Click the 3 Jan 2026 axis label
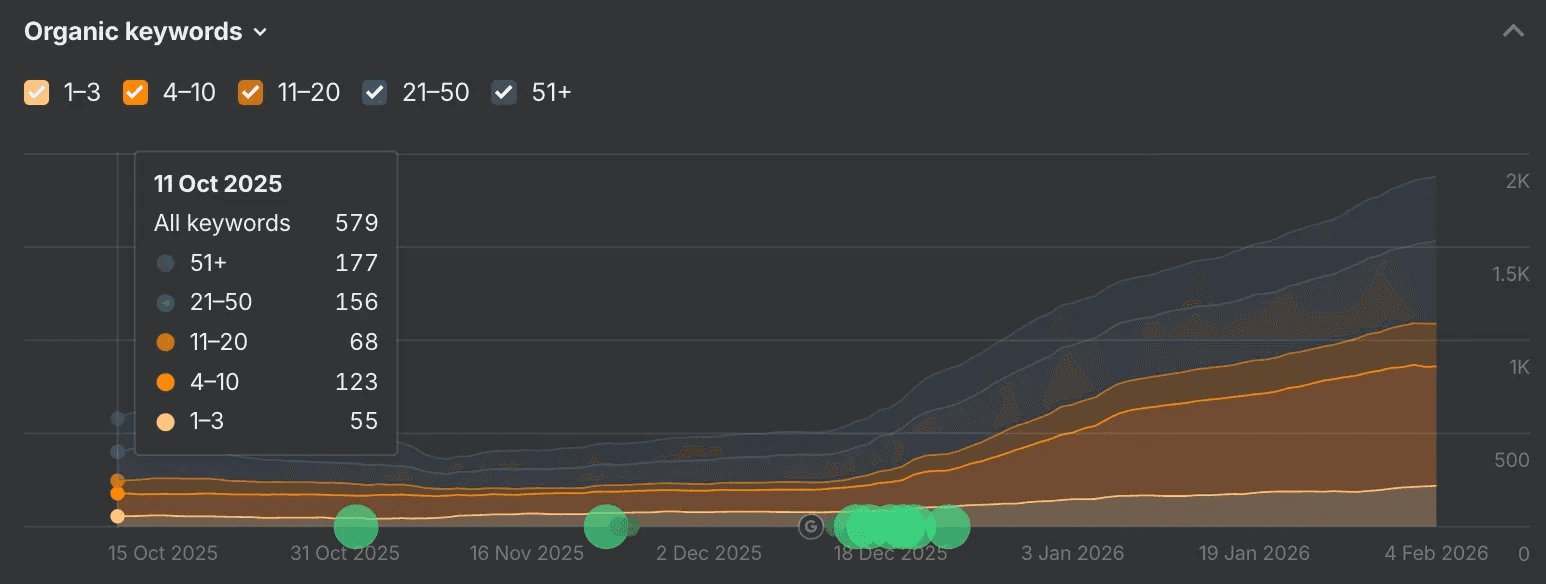The image size is (1546, 584). tap(1073, 553)
